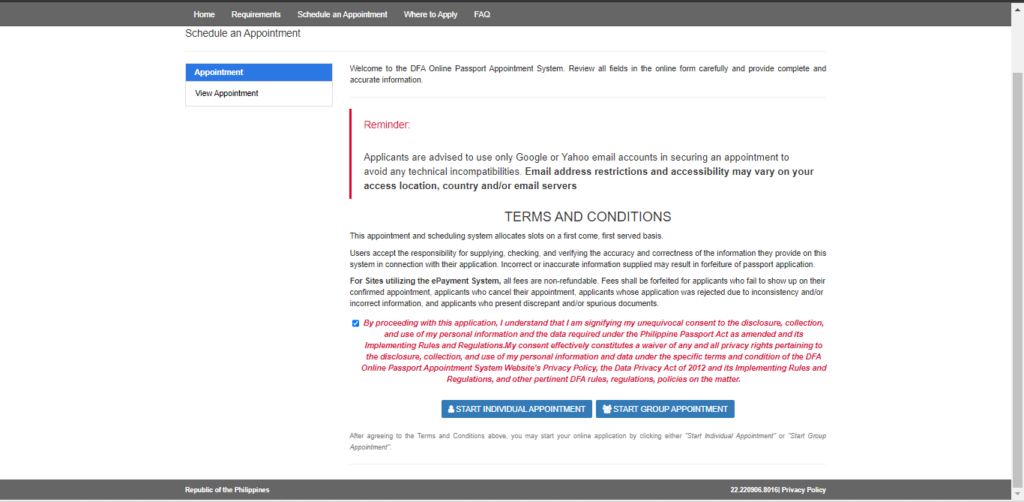Image resolution: width=1024 pixels, height=502 pixels.
Task: Open the FAQ page
Action: [482, 14]
